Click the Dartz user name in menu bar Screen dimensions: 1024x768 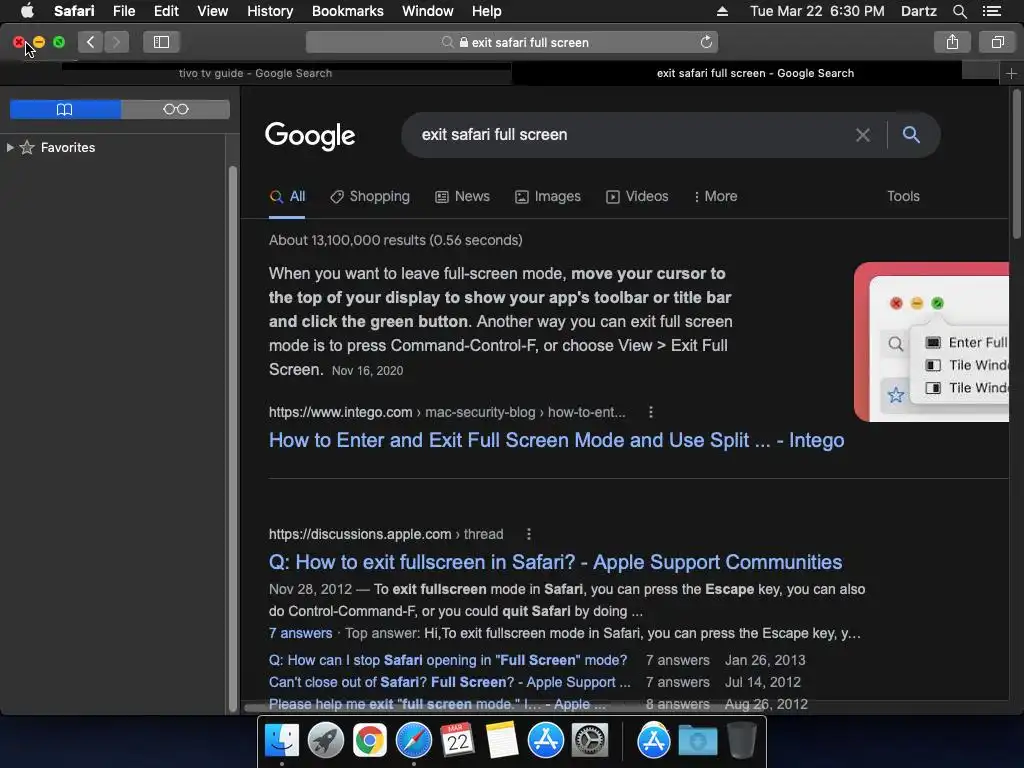(x=919, y=11)
